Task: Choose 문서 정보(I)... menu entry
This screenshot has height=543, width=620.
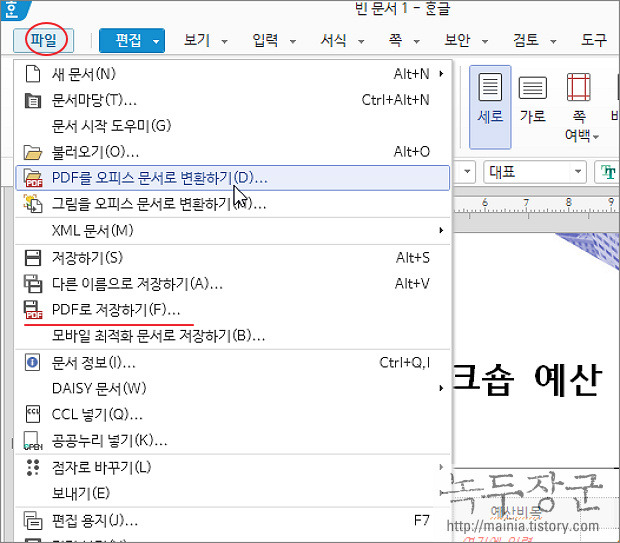Action: coord(232,363)
